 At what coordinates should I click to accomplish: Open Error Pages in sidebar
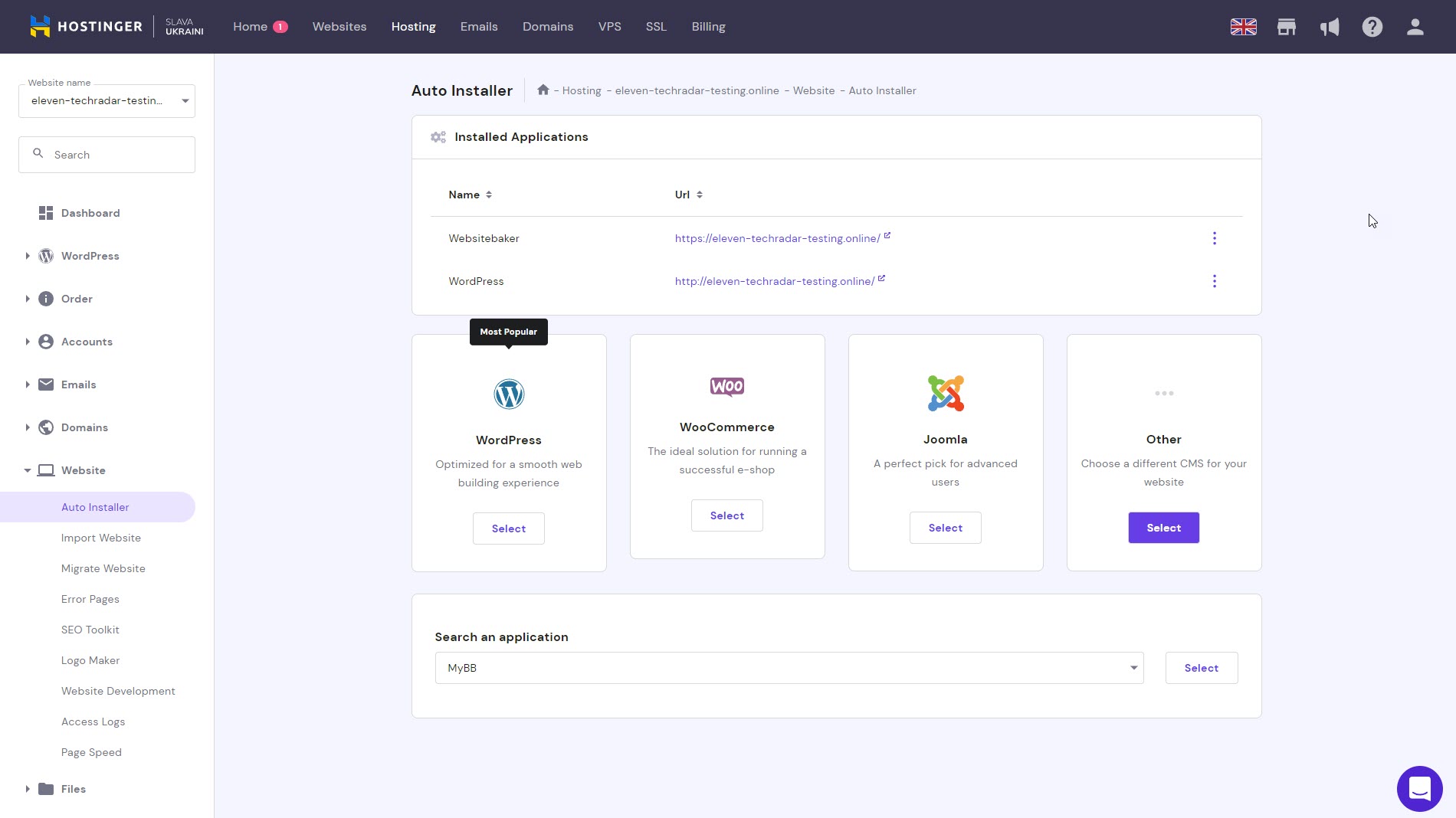pos(90,599)
